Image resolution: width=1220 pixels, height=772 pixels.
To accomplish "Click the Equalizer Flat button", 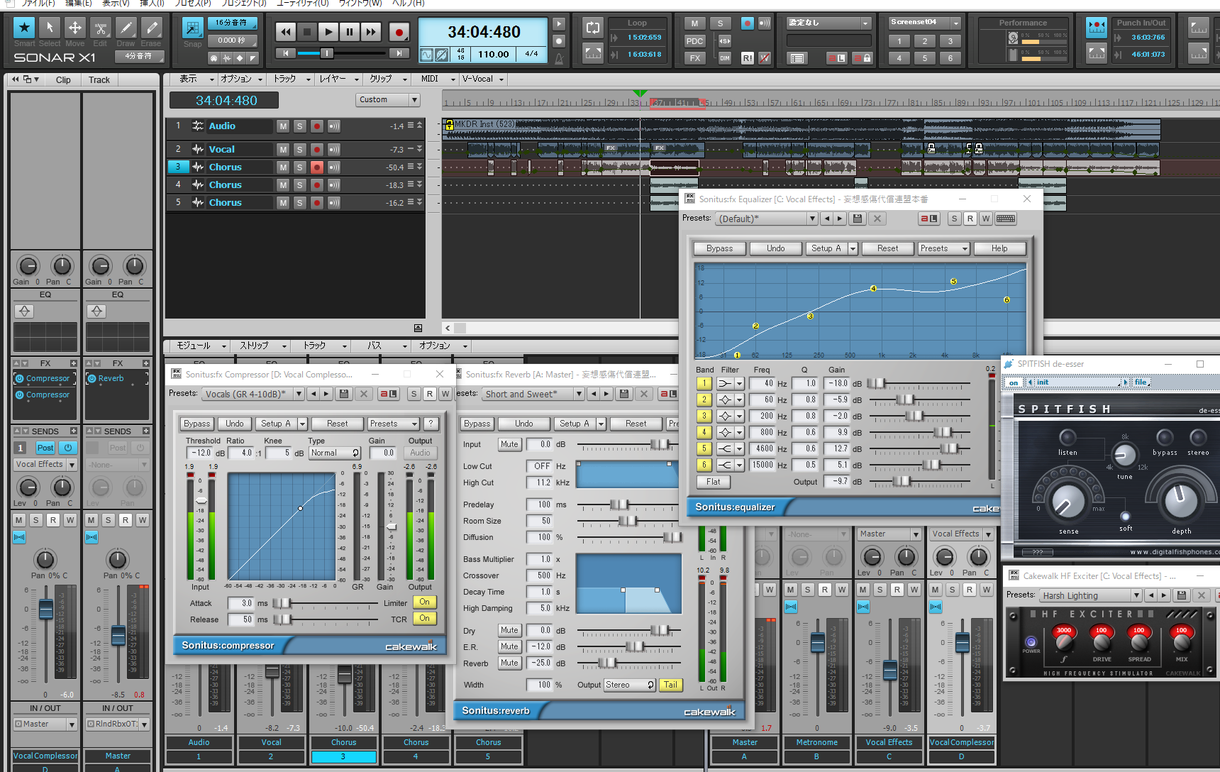I will pos(713,482).
